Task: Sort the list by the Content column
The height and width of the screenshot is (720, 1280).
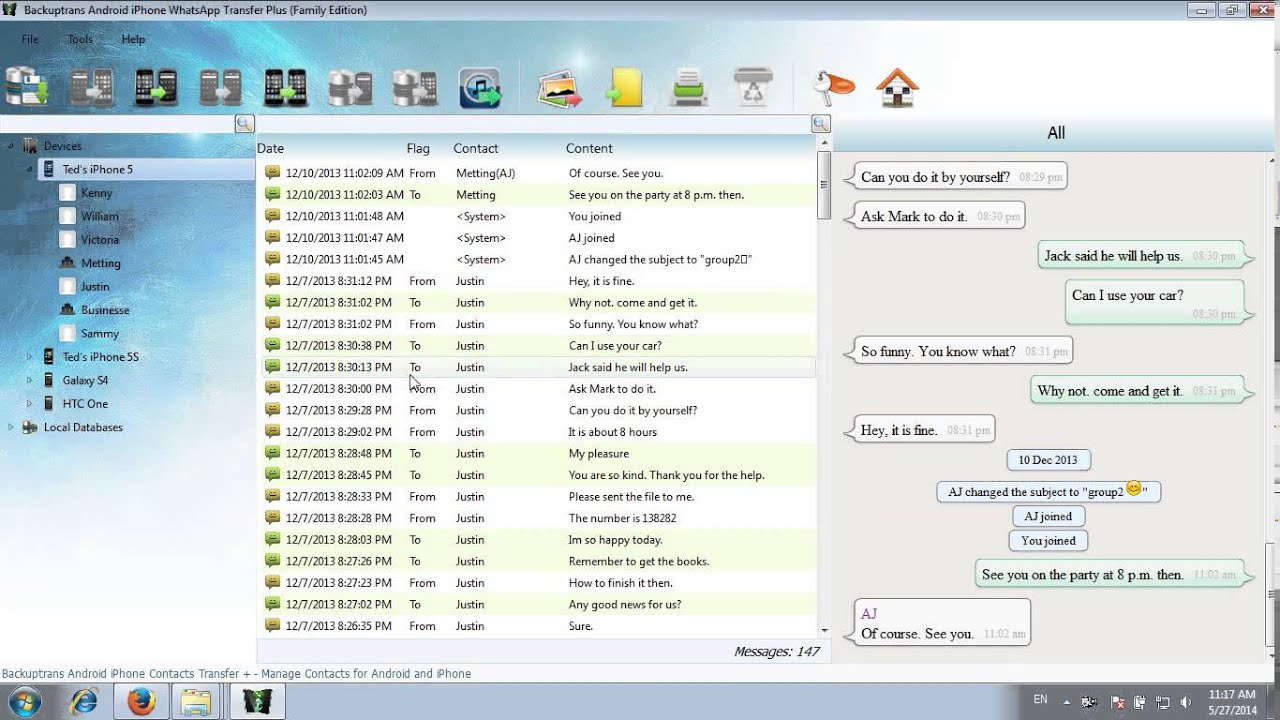Action: point(589,148)
